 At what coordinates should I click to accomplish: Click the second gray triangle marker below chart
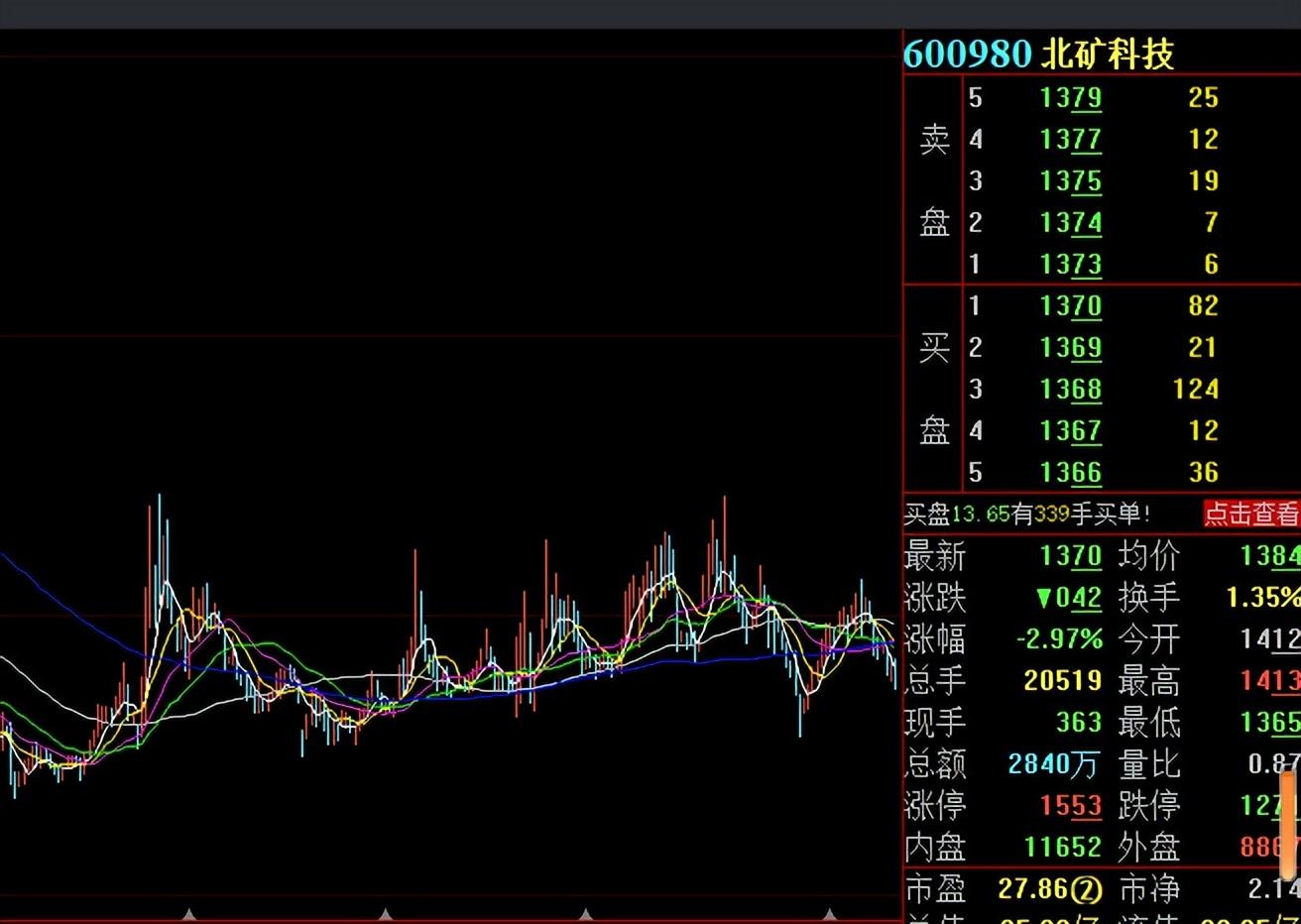pyautogui.click(x=386, y=914)
